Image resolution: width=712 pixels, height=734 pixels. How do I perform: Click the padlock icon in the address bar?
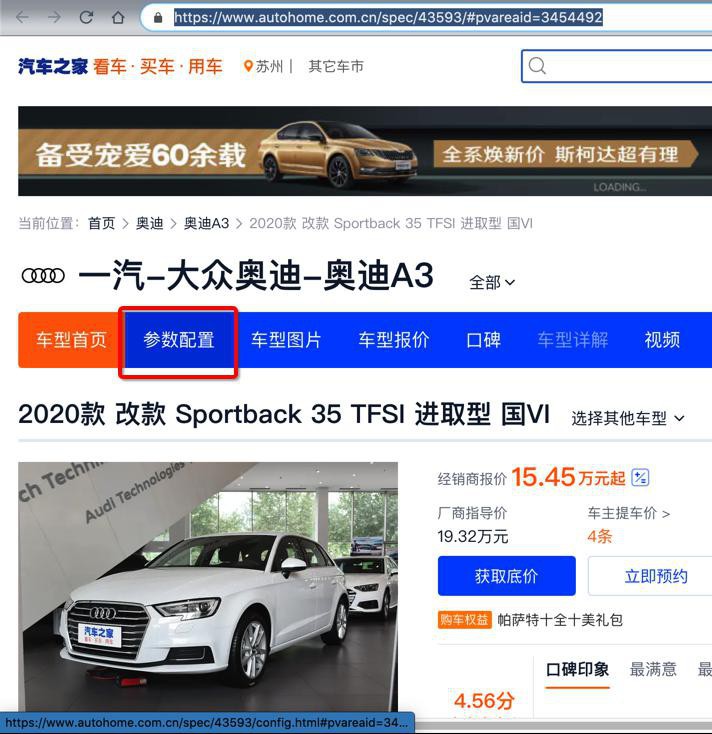pyautogui.click(x=158, y=18)
